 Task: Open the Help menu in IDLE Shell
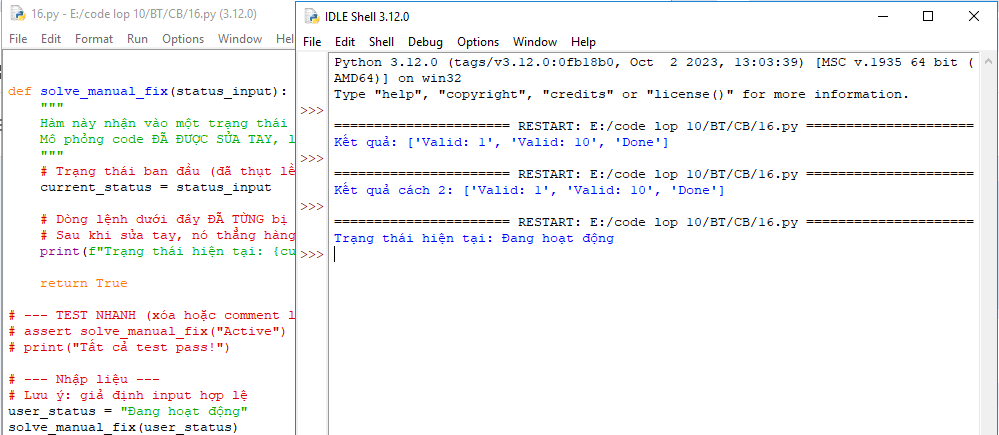tap(583, 42)
